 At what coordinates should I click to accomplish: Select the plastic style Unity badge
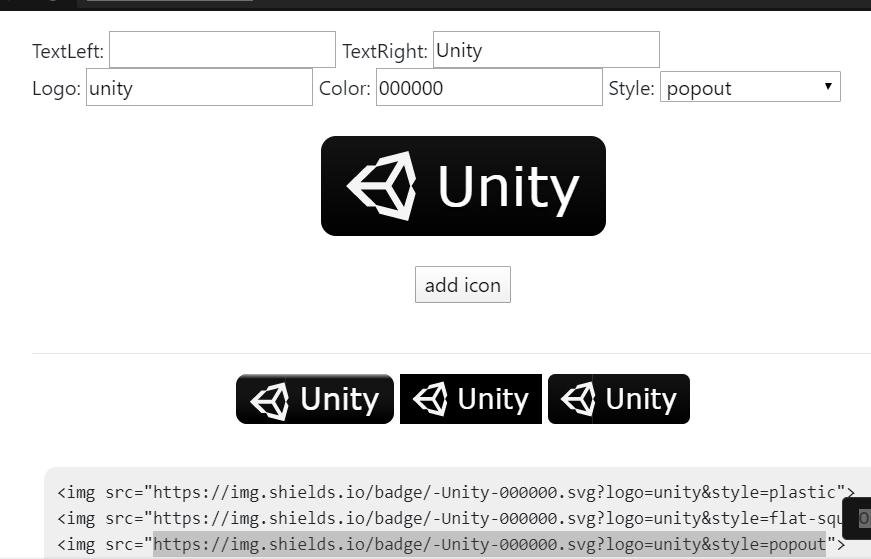coord(315,399)
